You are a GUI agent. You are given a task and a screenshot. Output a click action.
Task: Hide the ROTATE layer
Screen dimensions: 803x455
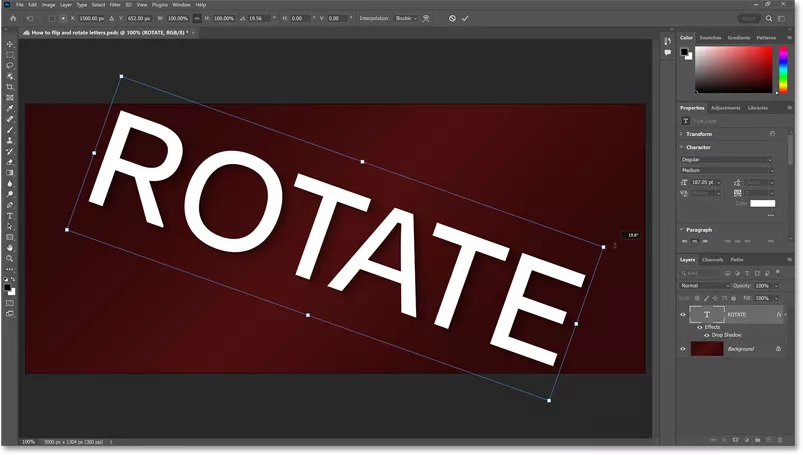(683, 315)
